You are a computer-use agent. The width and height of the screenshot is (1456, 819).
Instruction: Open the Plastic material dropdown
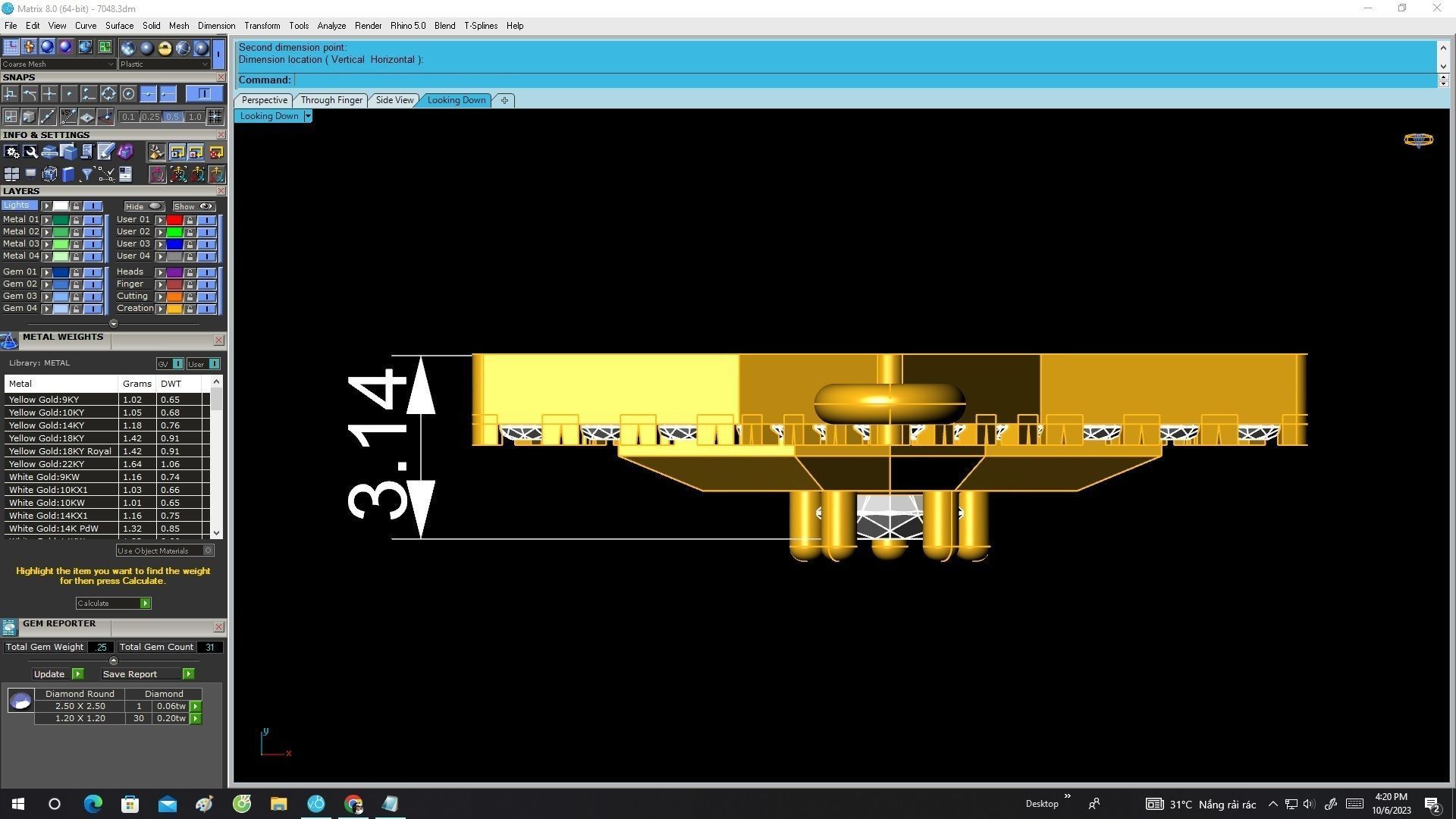[x=204, y=64]
